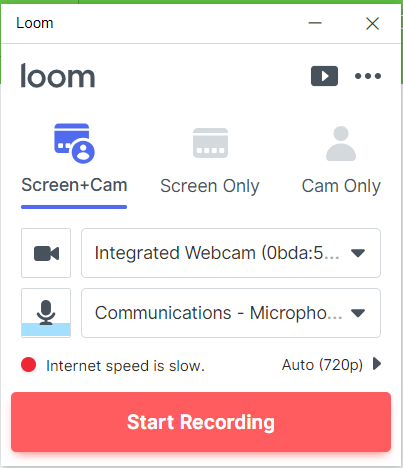Click the Auto (720p) quality text
The height and width of the screenshot is (468, 403).
point(322,365)
